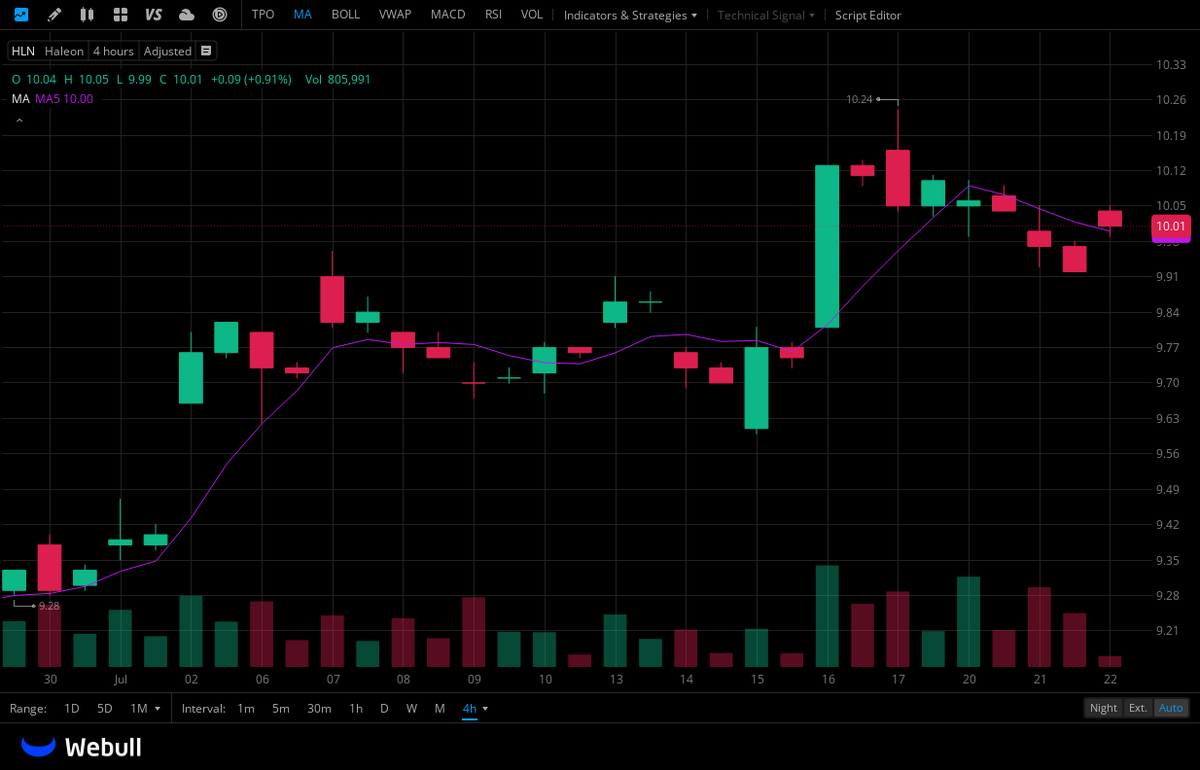Enable Night session mode
This screenshot has height=770, width=1200.
1104,708
